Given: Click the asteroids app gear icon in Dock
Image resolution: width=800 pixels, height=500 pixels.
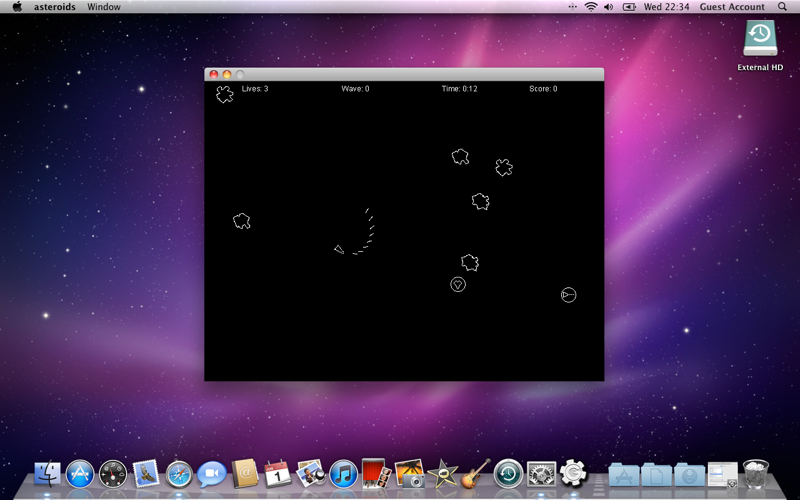Looking at the screenshot, I should coord(573,472).
